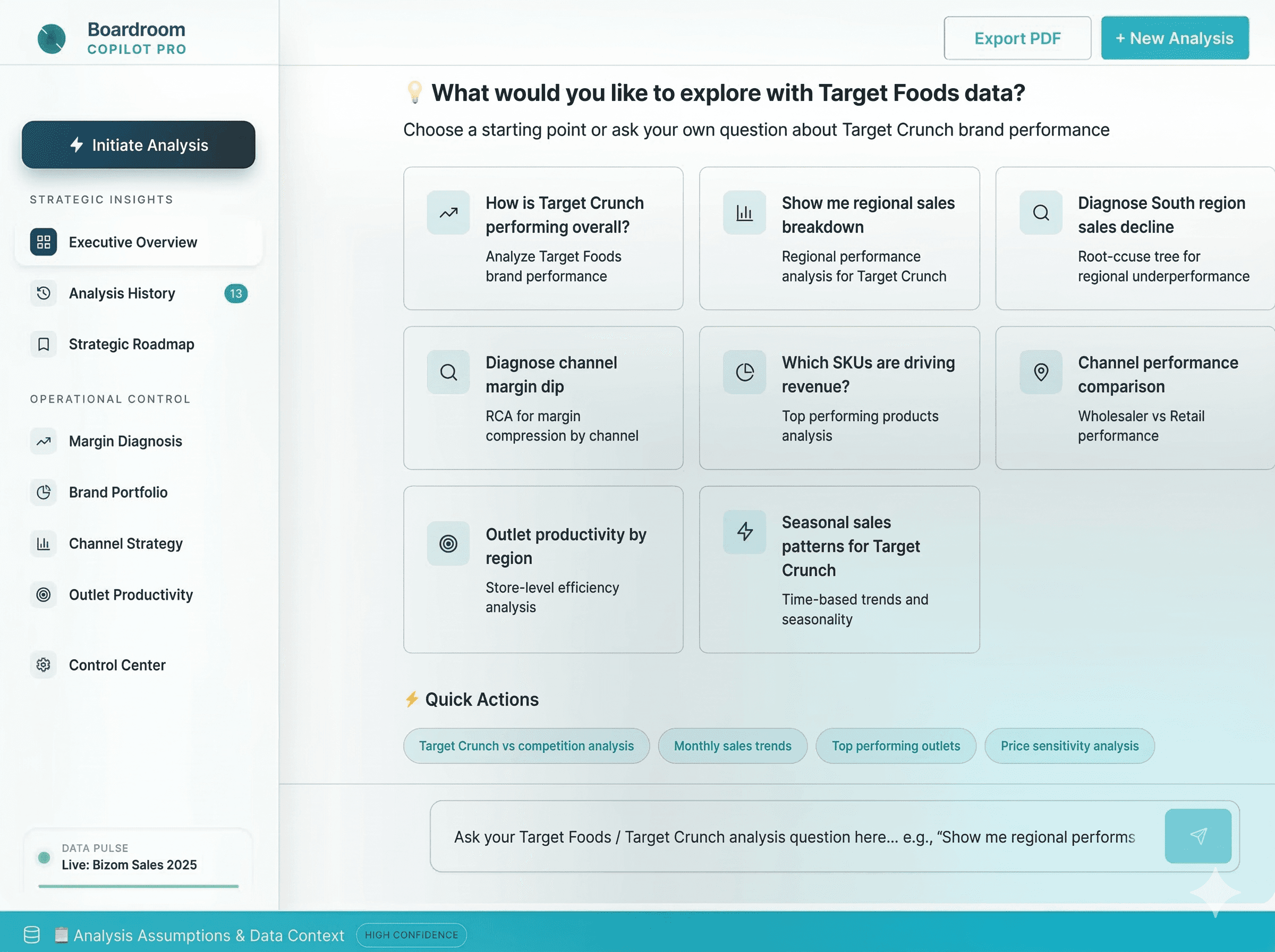Click the database icon in bottom bar
Screen dimensions: 1275x952
tap(32, 934)
